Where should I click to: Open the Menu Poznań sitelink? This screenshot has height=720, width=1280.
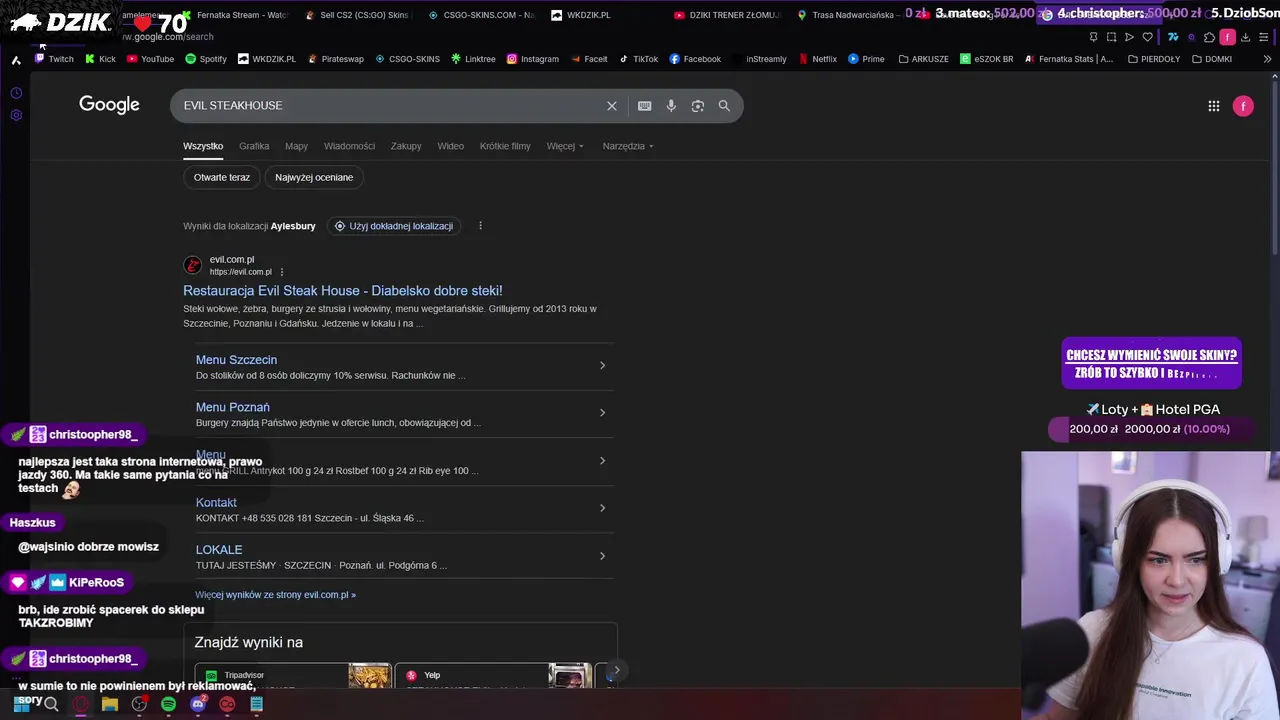233,407
